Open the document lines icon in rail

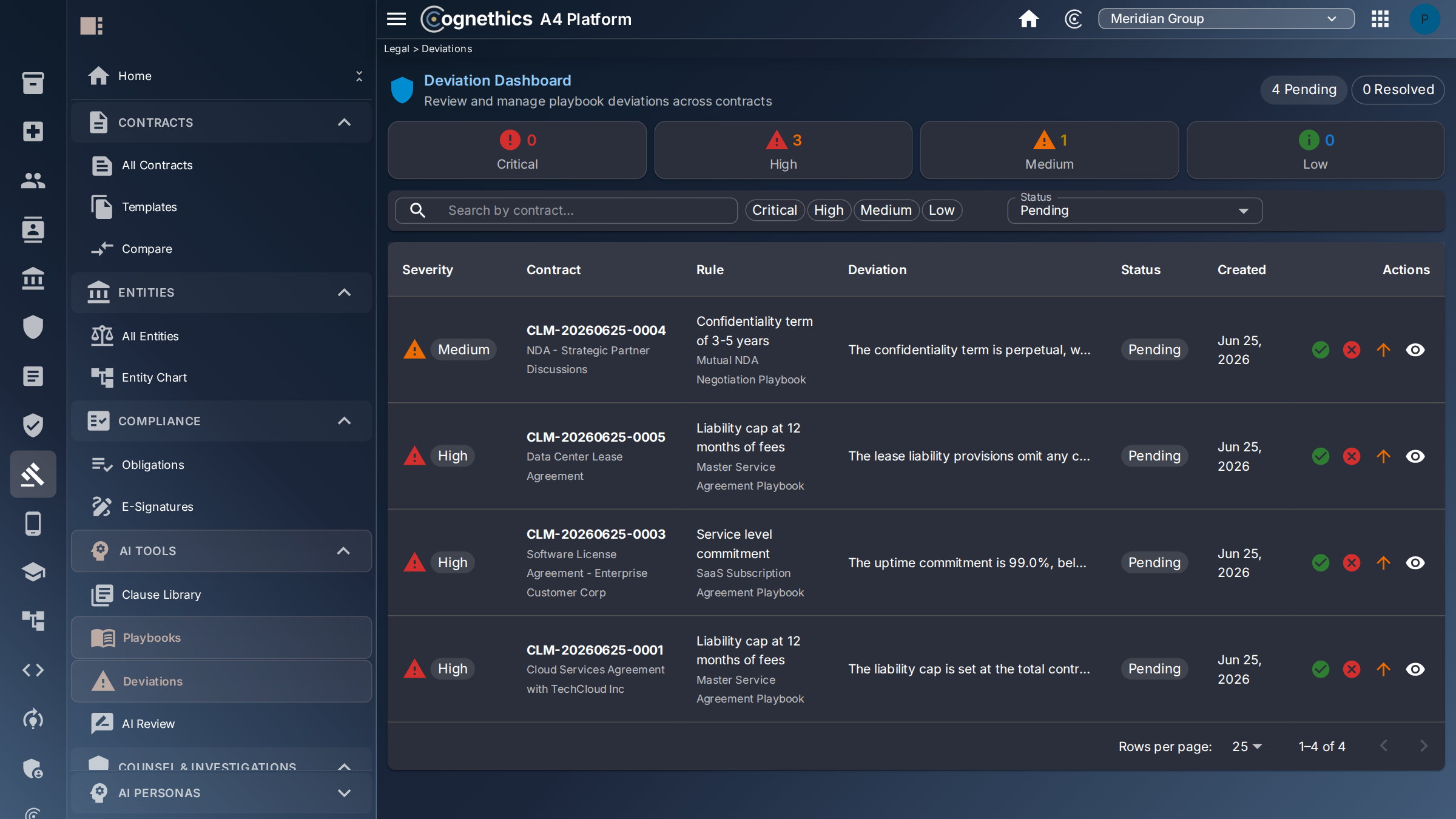(33, 376)
